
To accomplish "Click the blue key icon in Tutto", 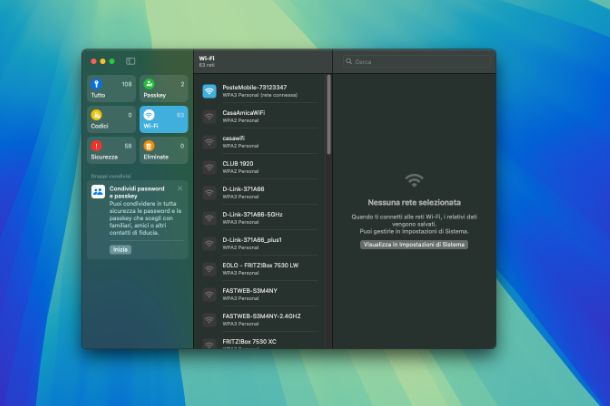I will (96, 84).
